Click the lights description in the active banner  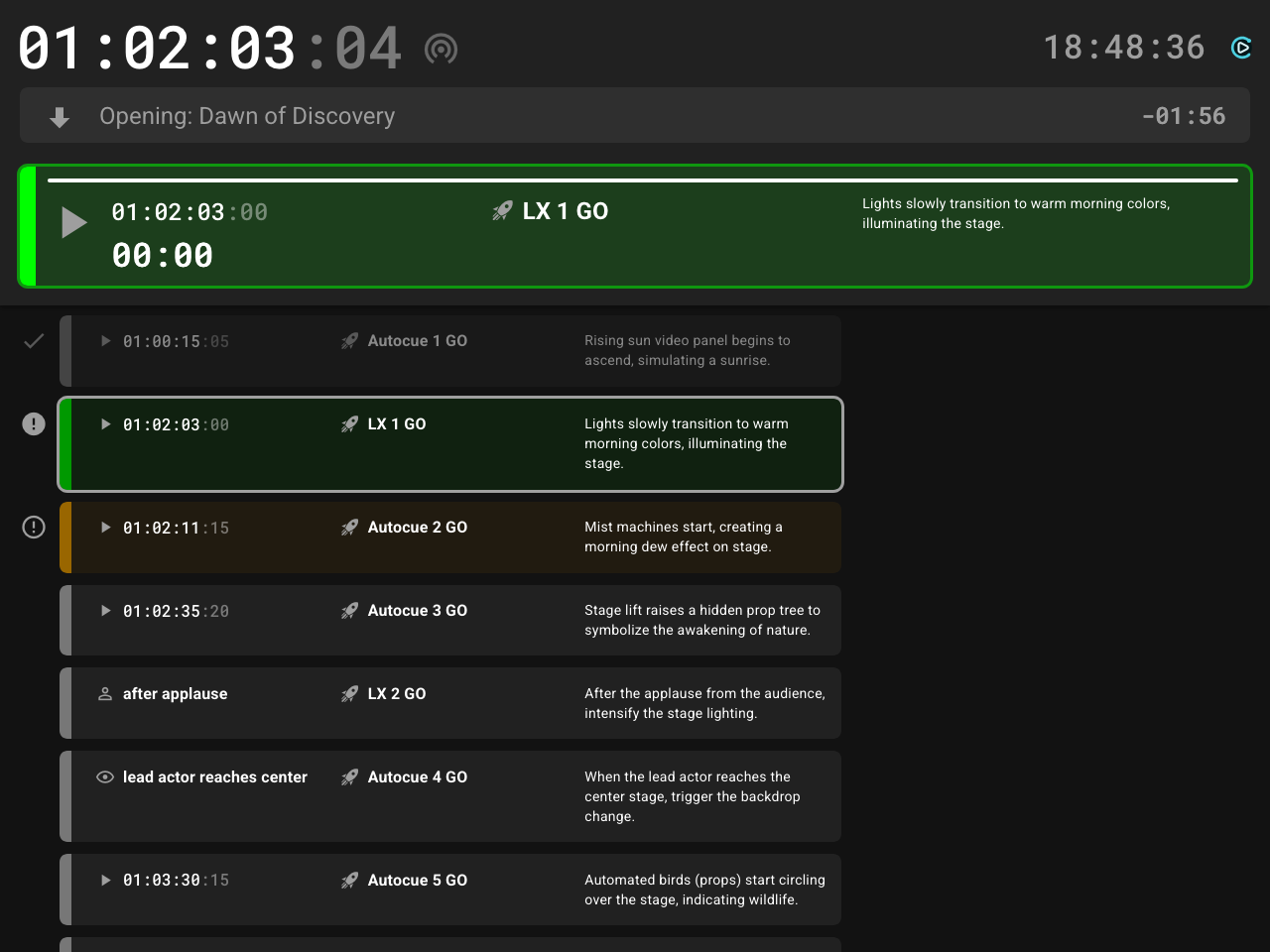click(x=1016, y=213)
